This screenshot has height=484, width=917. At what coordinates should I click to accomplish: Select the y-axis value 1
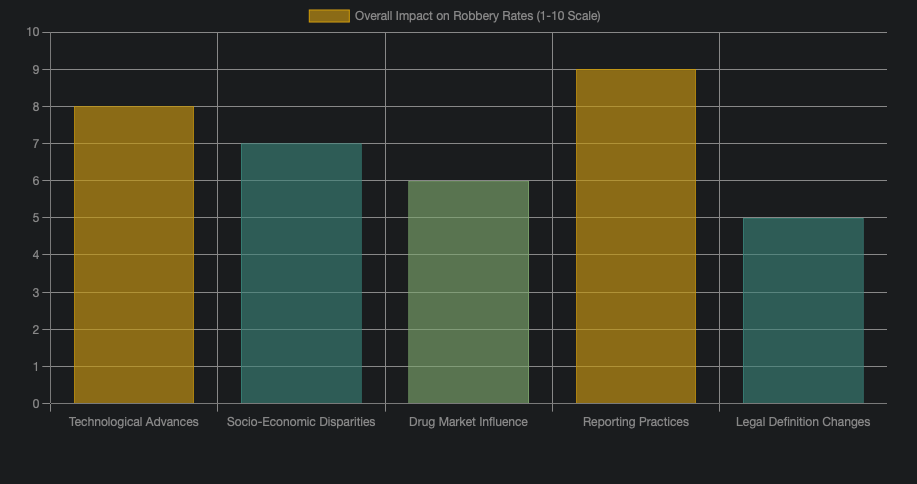35,367
